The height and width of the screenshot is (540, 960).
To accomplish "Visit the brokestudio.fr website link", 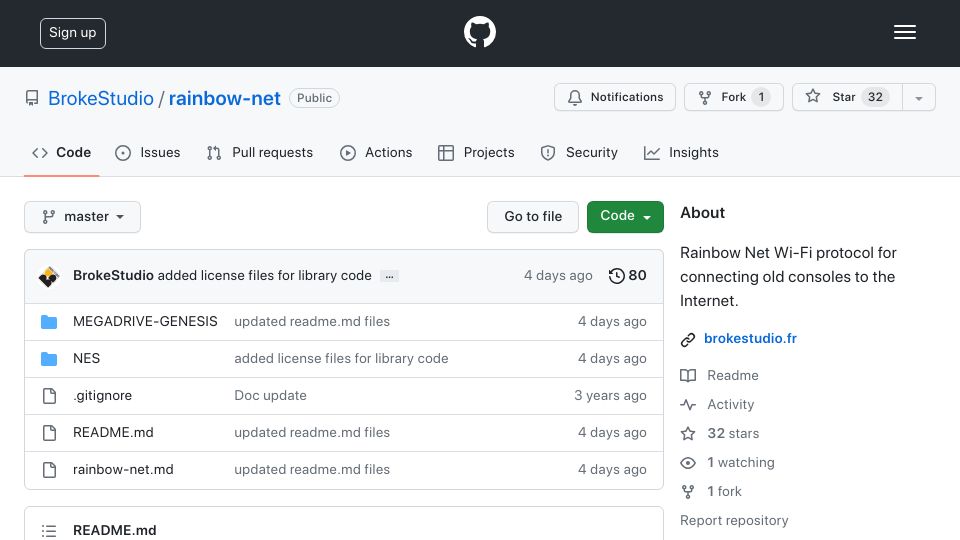I will (x=750, y=339).
